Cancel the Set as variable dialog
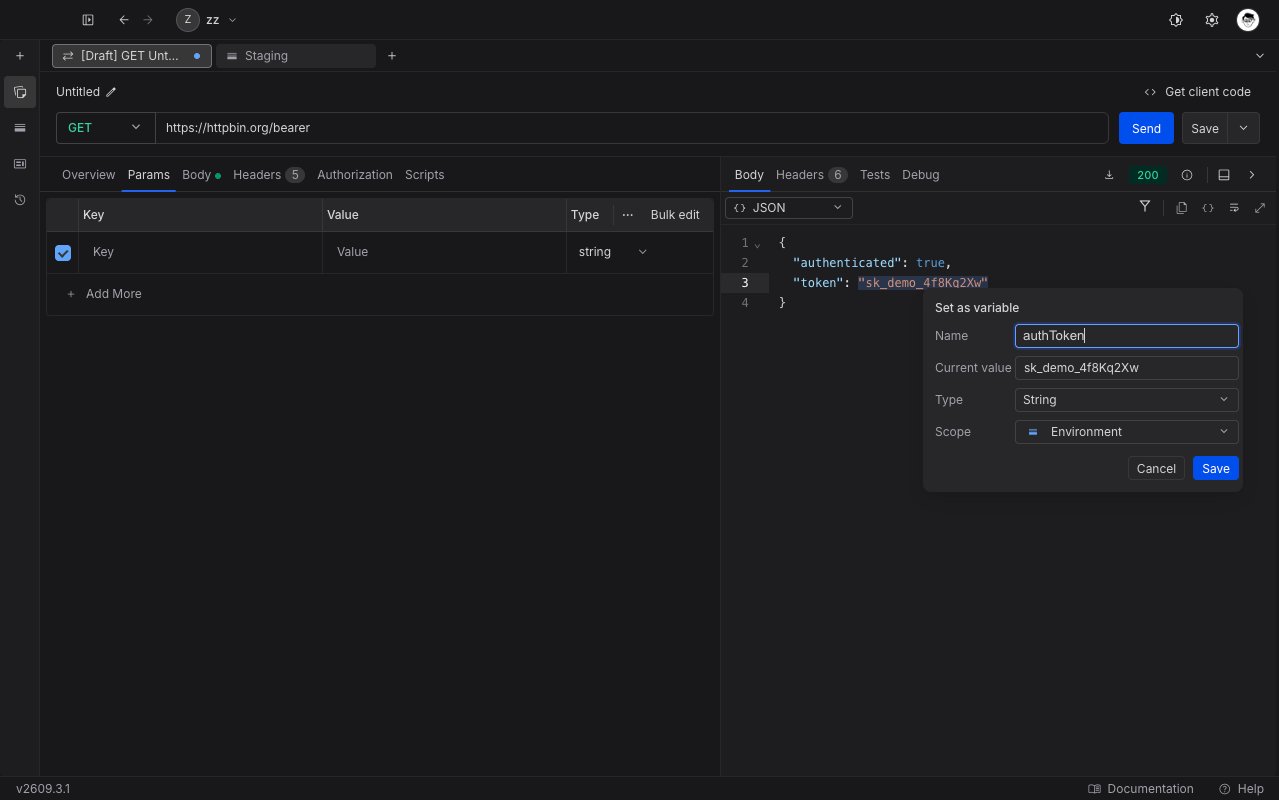 [x=1156, y=469]
